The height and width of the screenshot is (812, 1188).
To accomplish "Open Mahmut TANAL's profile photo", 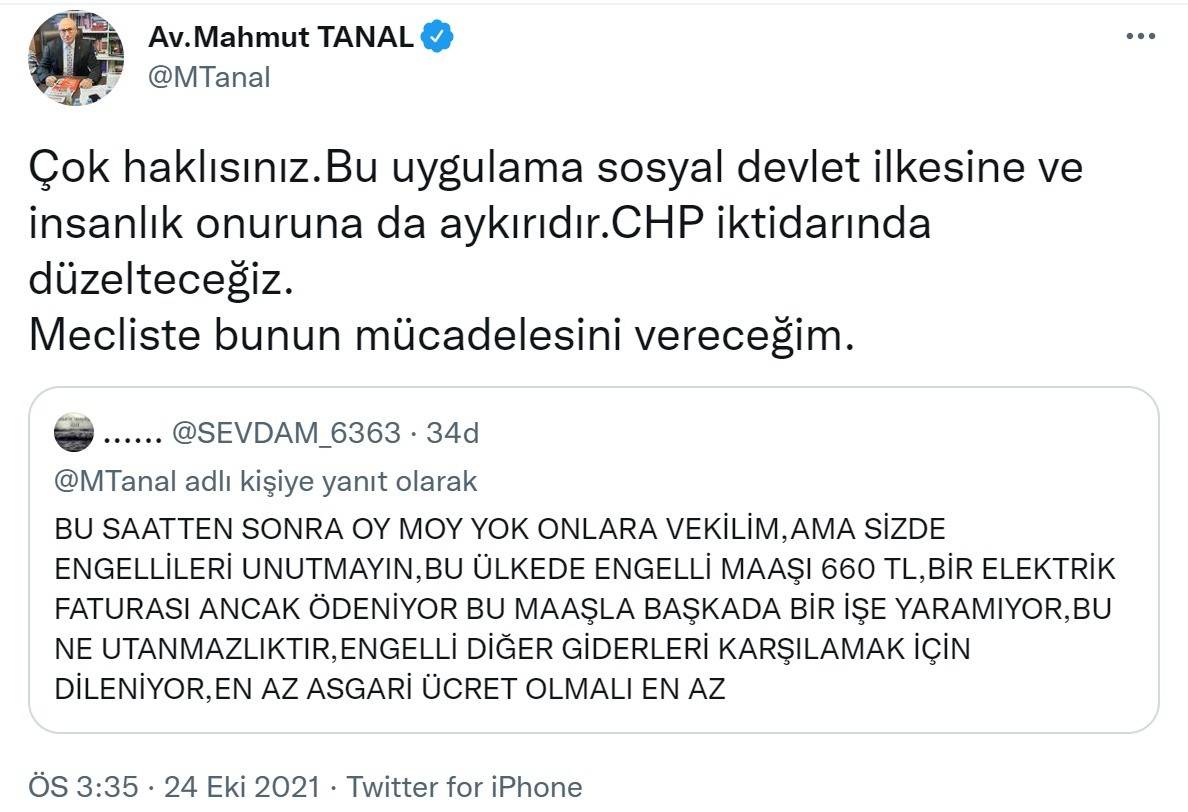I will tap(76, 57).
